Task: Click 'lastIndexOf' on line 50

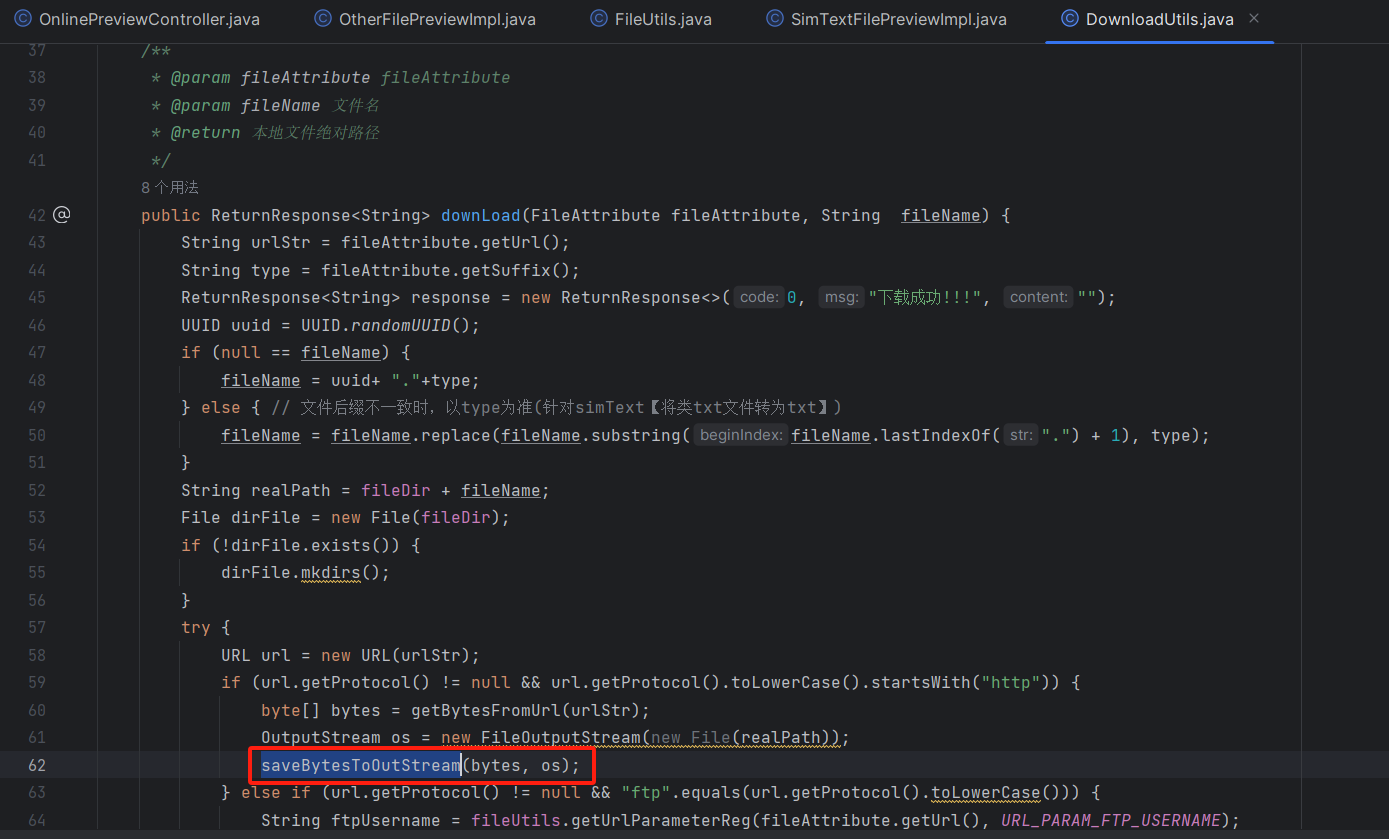Action: [936, 435]
